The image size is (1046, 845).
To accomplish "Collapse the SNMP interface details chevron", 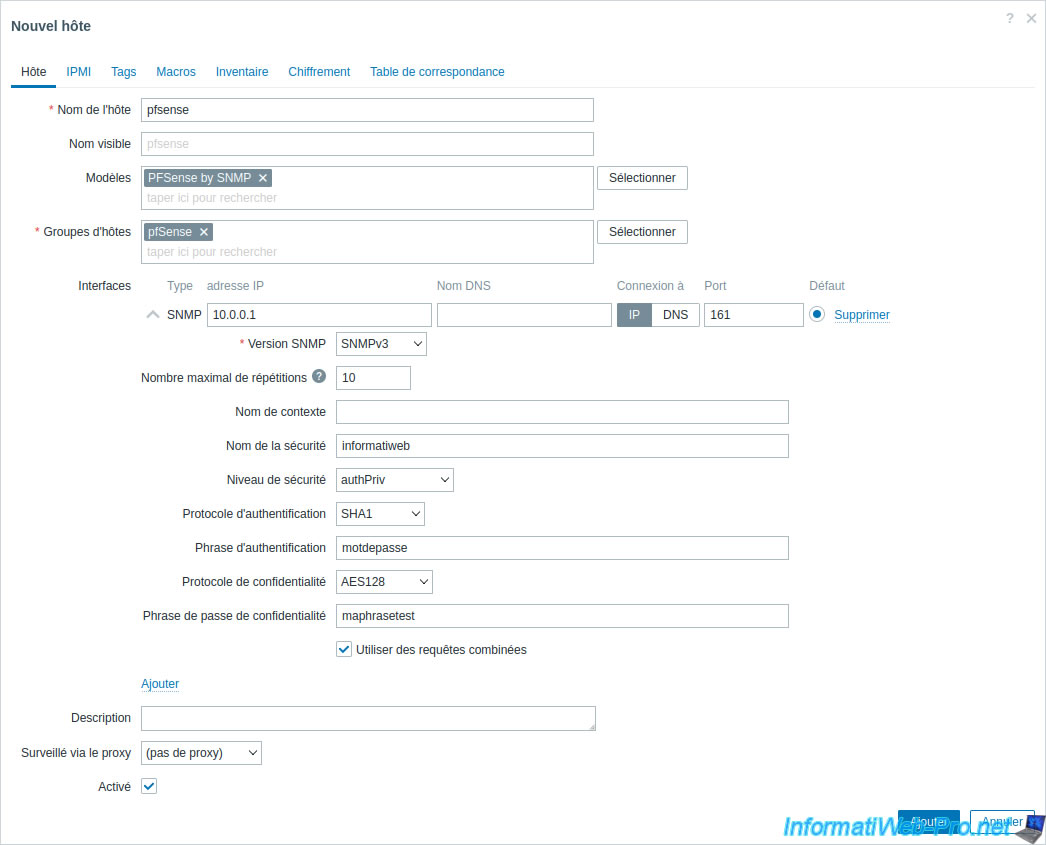I will 153,315.
